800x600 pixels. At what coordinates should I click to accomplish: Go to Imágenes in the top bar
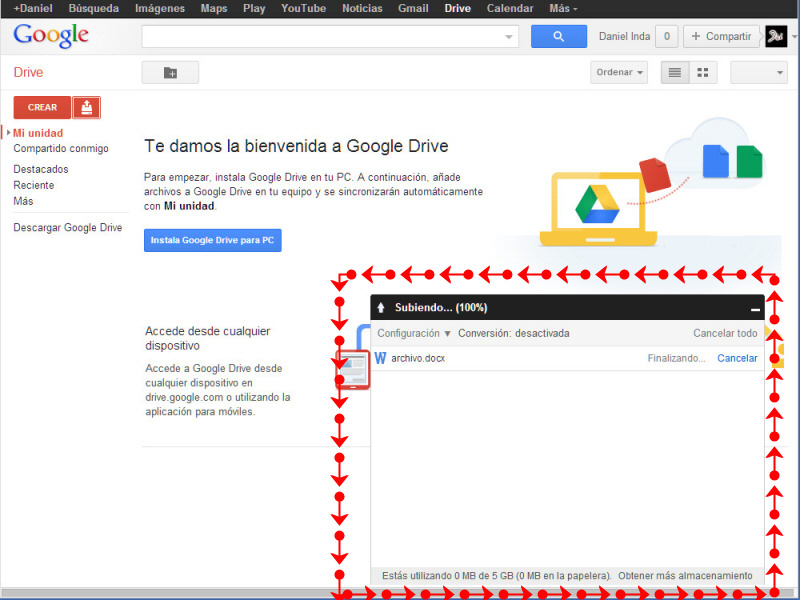pyautogui.click(x=160, y=9)
